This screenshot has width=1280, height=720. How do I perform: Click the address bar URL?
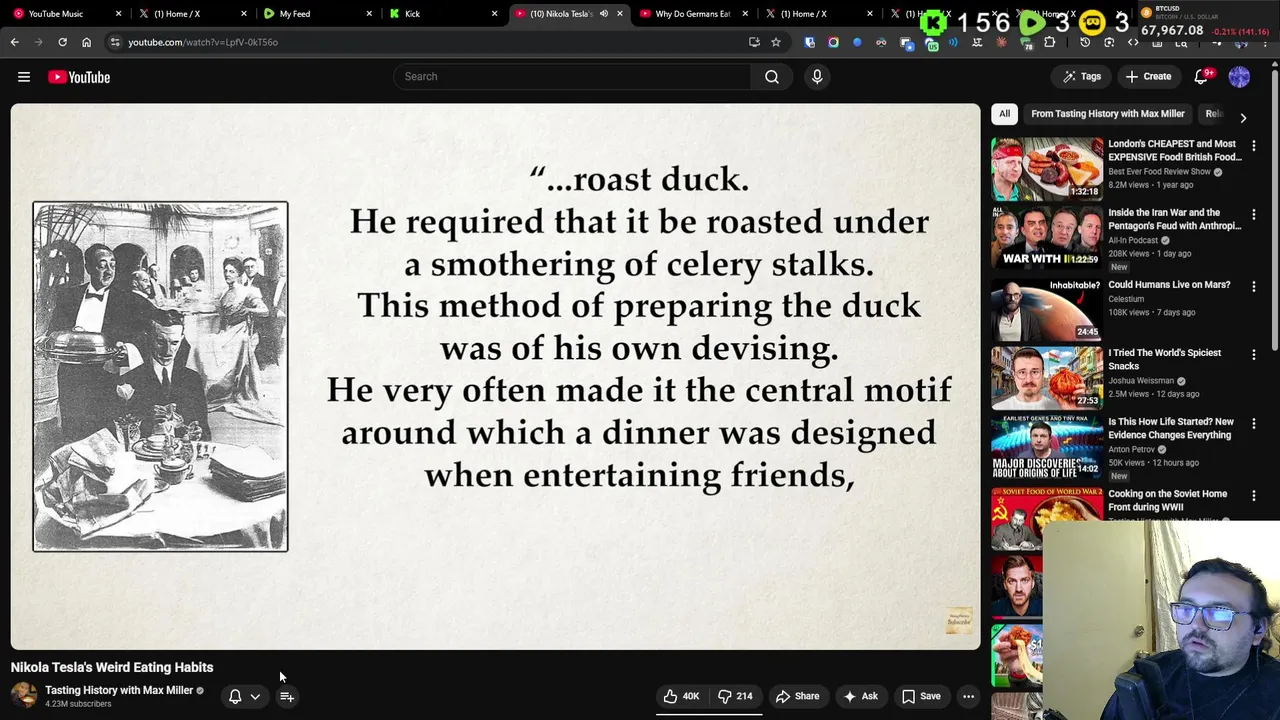(203, 42)
